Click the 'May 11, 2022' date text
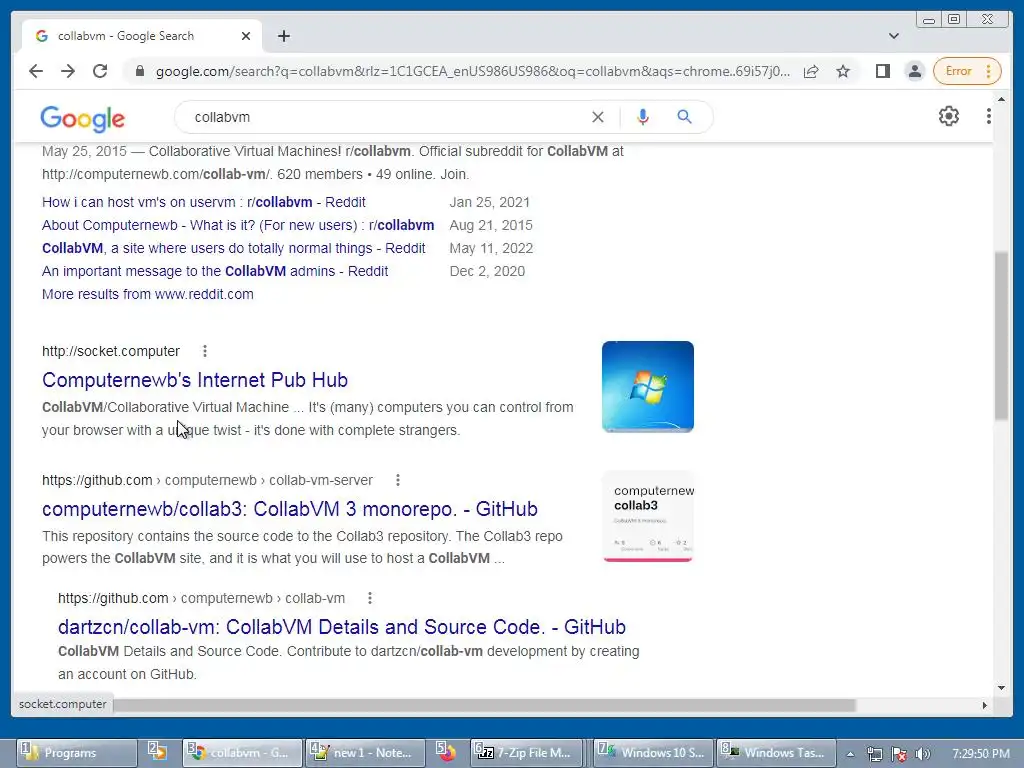This screenshot has height=768, width=1024. point(491,248)
